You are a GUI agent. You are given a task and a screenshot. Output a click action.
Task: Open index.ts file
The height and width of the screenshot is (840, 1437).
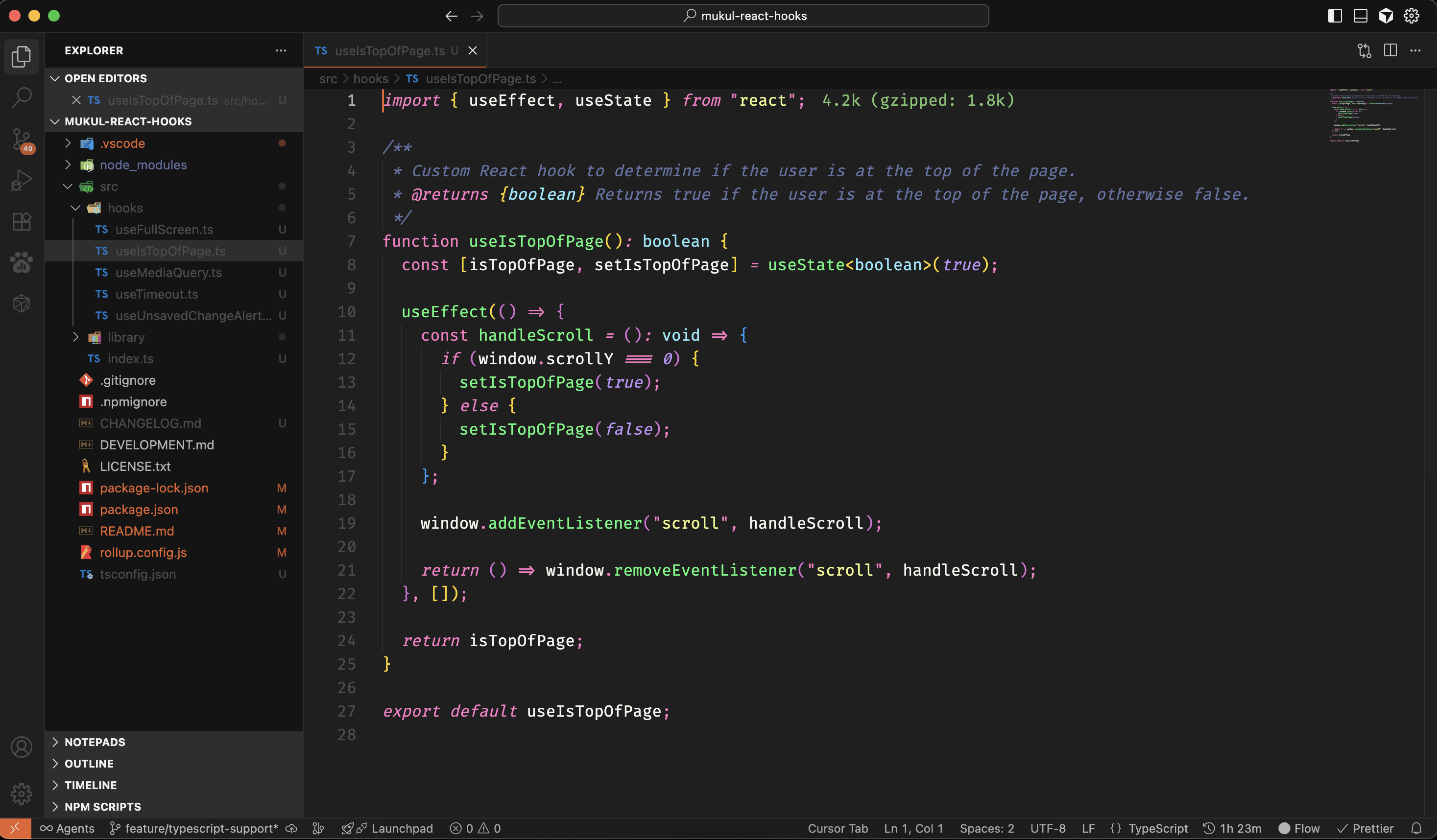click(174, 359)
